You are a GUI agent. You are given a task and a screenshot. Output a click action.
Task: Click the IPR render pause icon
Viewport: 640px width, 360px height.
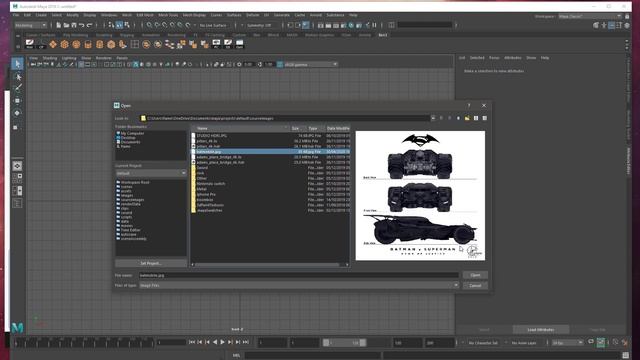(x=374, y=25)
